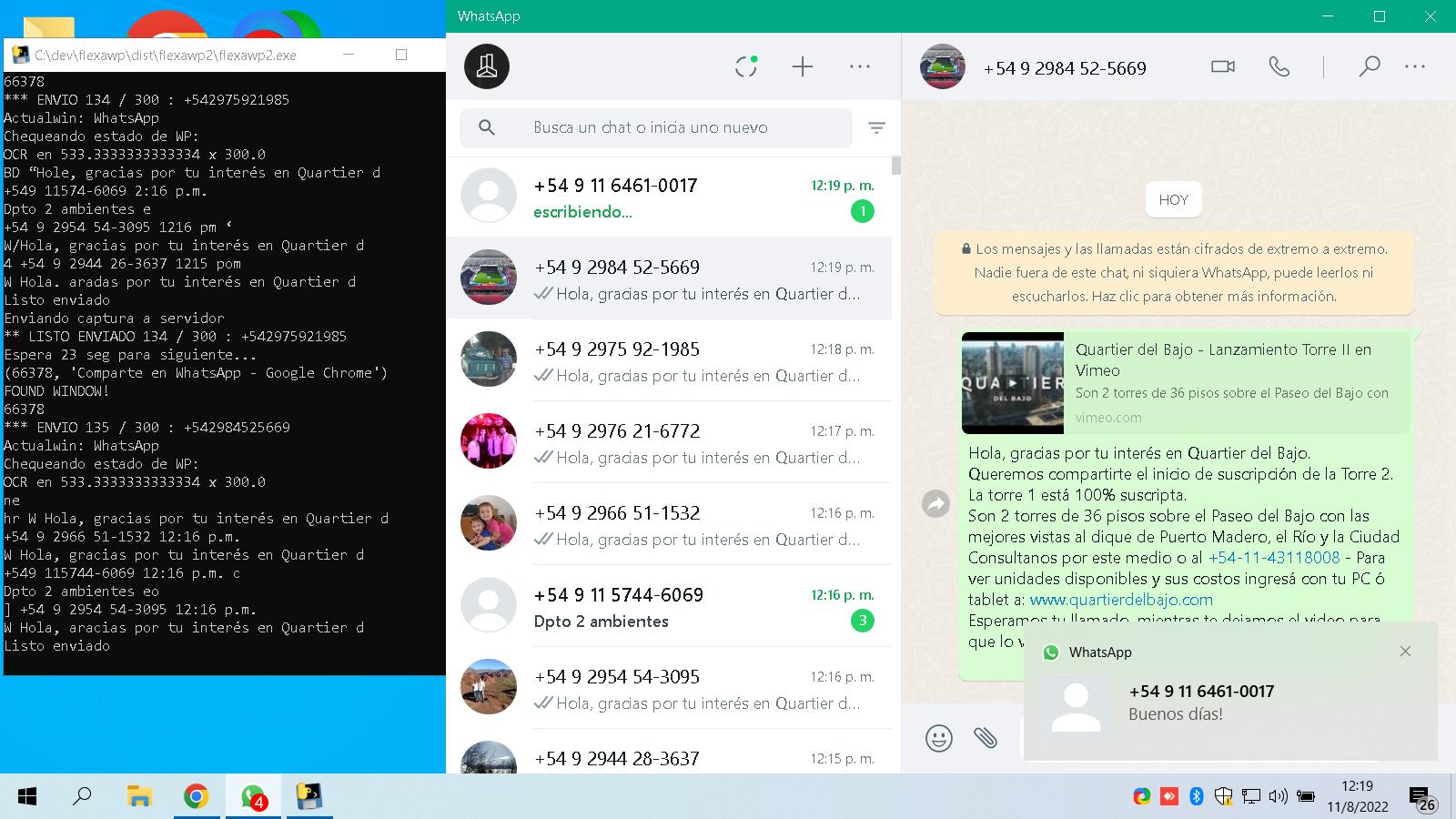Open the chat with +54 9 2944 28-3637
Screen dimensions: 1456x819
click(669, 753)
